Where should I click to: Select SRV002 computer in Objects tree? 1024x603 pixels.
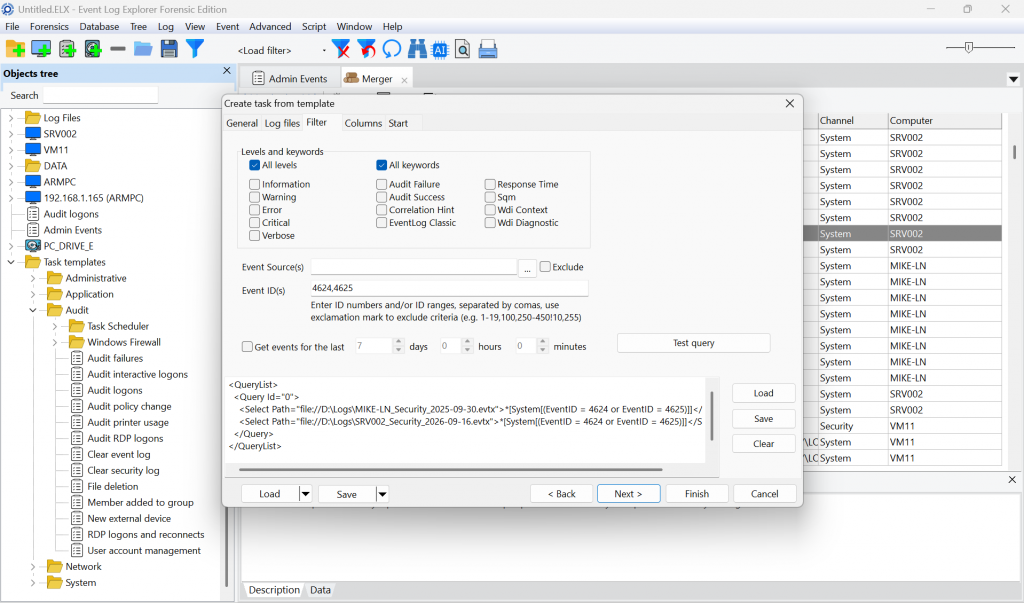coord(60,134)
